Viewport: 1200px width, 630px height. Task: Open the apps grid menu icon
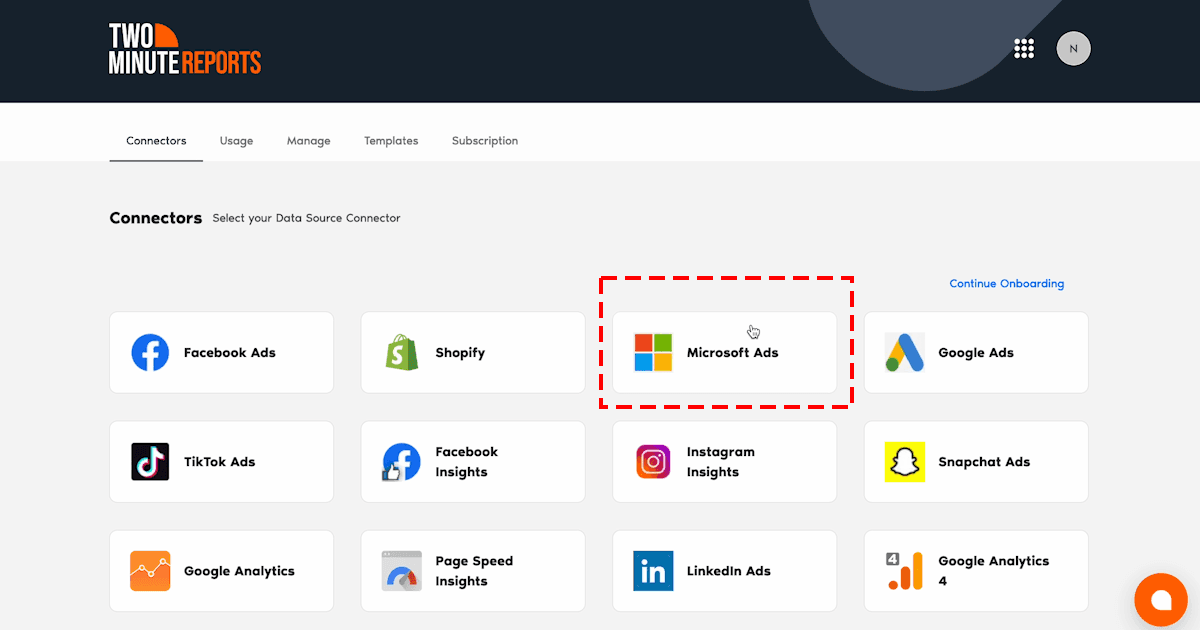click(1023, 48)
